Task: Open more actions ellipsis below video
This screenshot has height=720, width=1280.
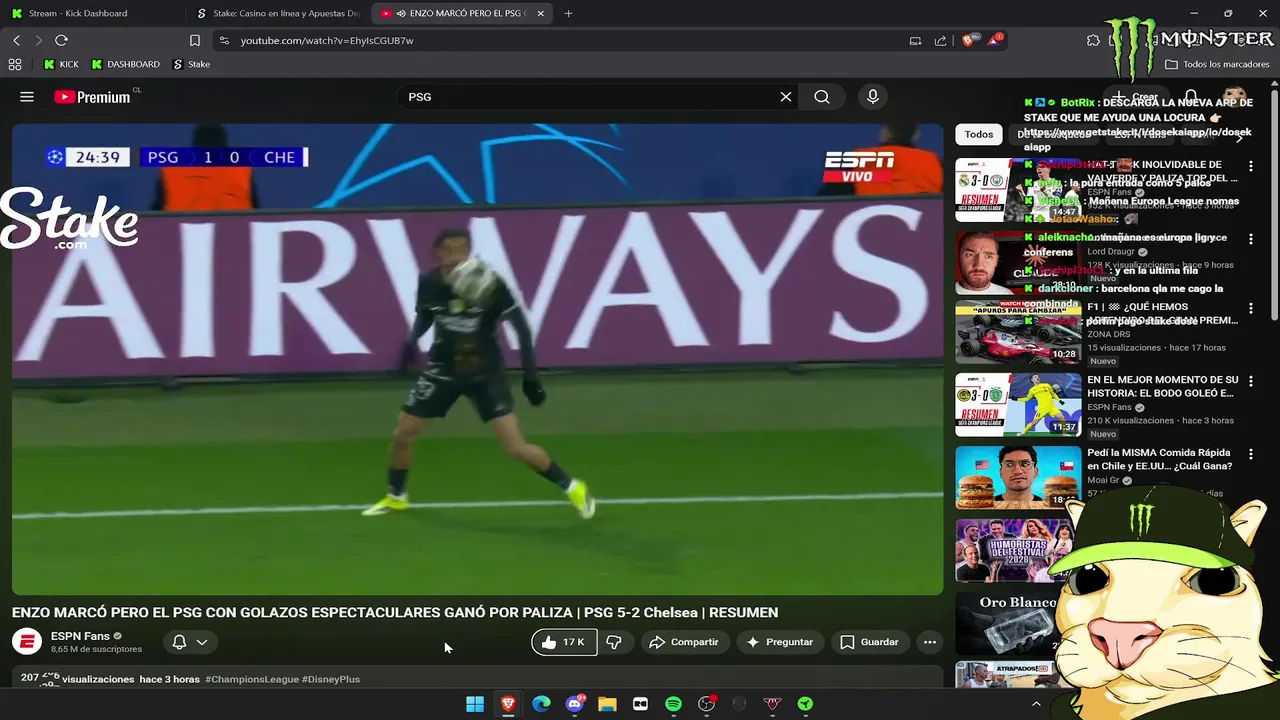Action: pyautogui.click(x=930, y=642)
